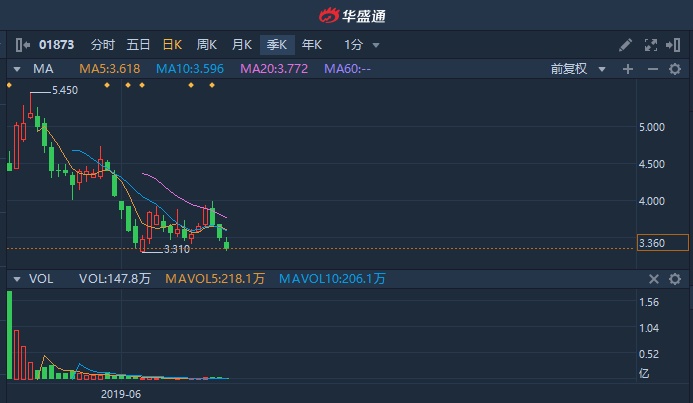Click the Huasheng Tong logo
Viewport: 693px width, 403px height.
[352, 16]
